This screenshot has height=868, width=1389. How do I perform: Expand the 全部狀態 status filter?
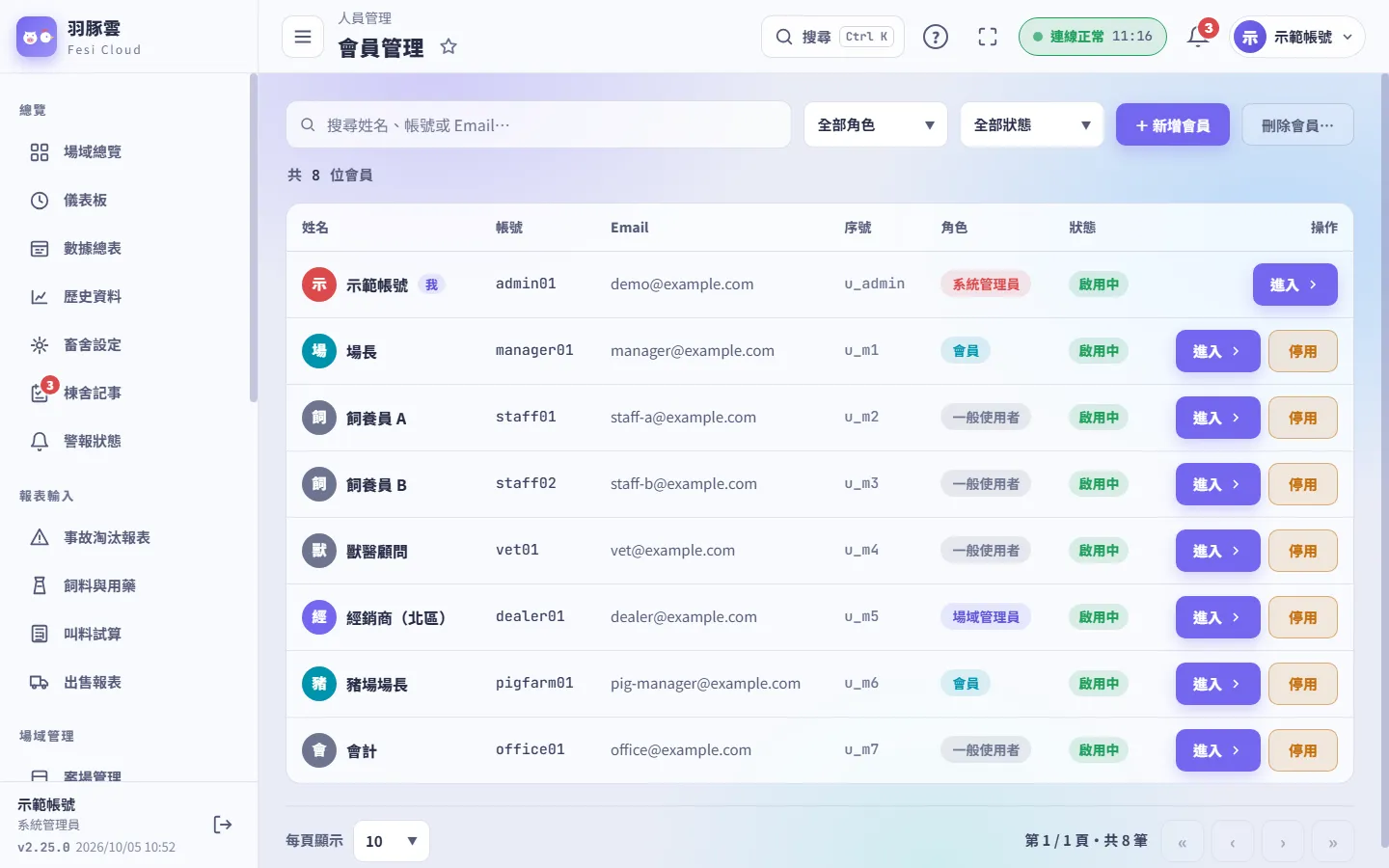[x=1032, y=124]
